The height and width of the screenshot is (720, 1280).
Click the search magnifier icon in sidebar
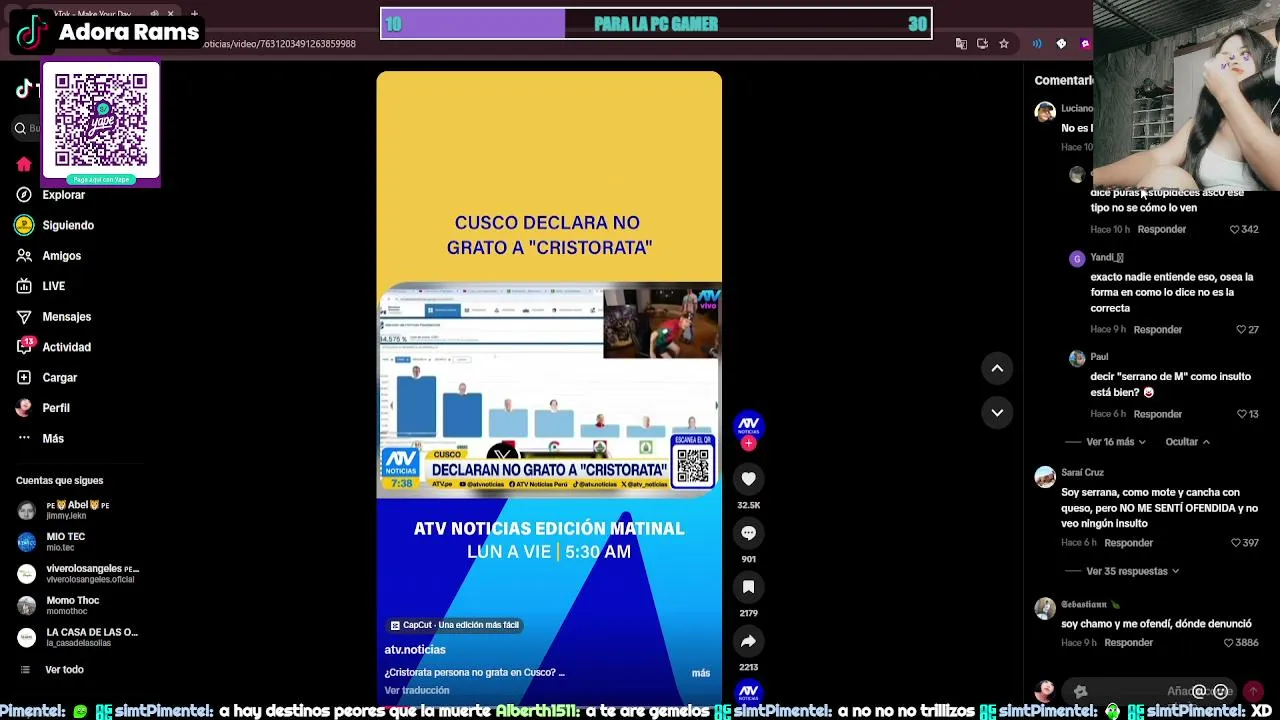pos(20,128)
